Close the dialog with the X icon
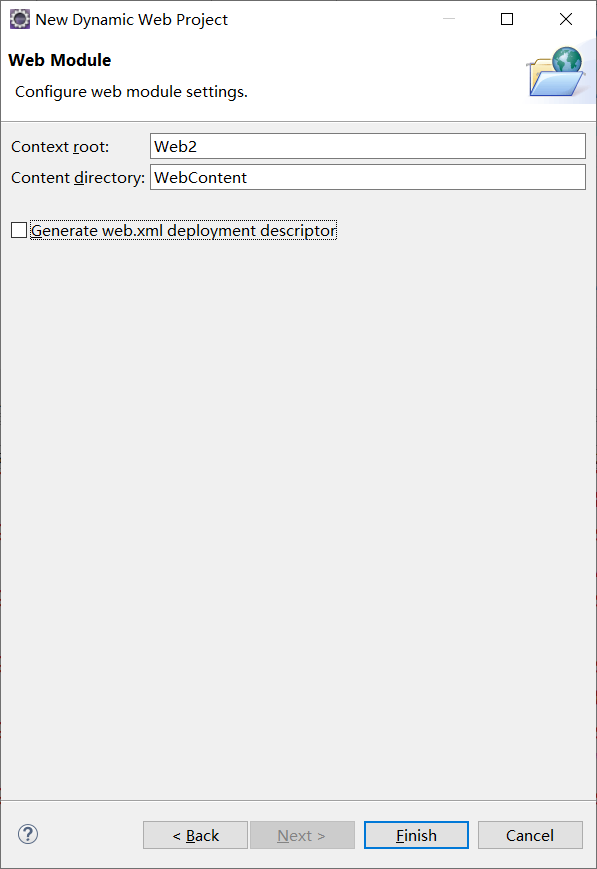The image size is (597, 869). 566,19
